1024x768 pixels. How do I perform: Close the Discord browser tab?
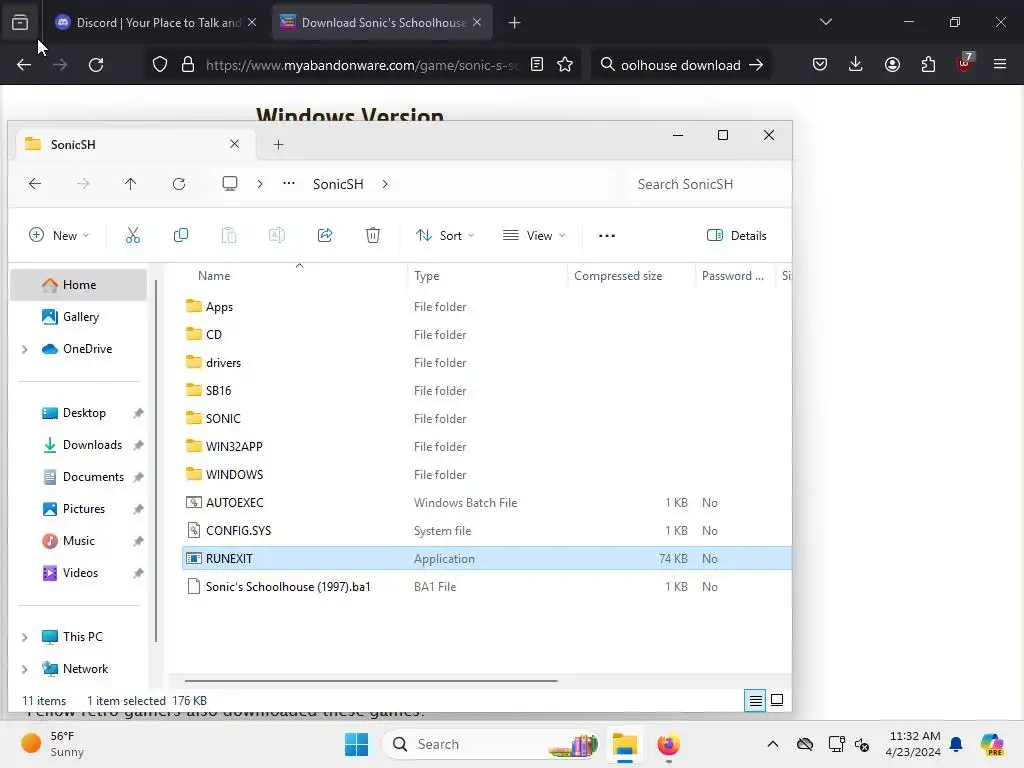[x=252, y=23]
